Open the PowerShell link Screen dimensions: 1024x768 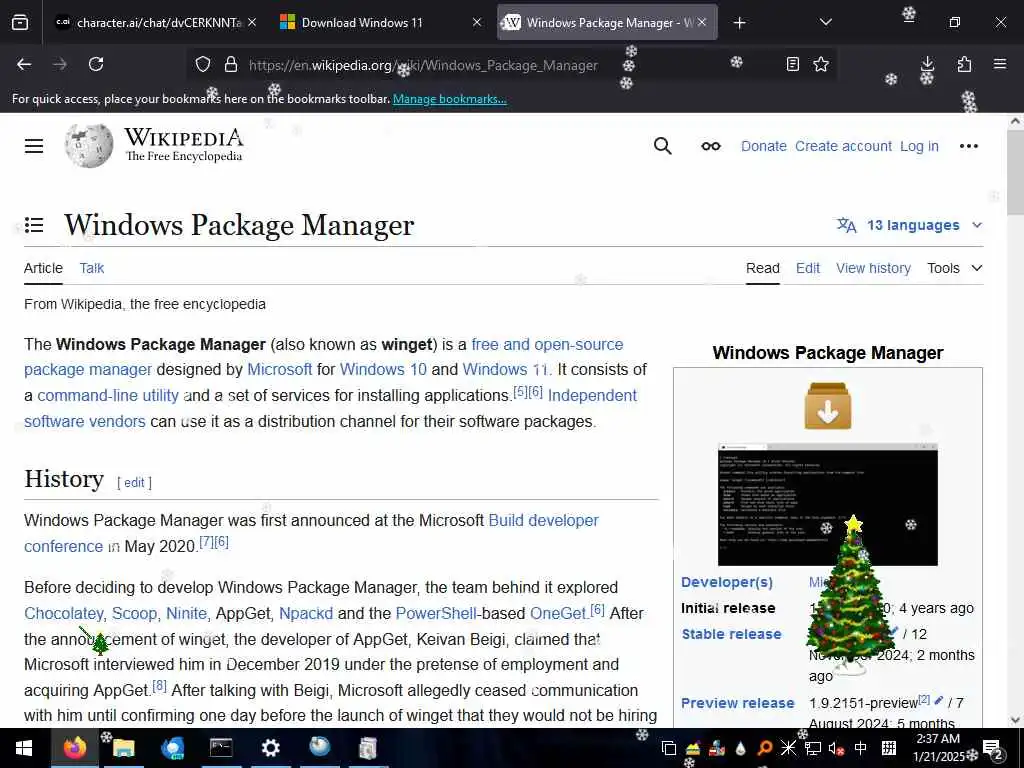tap(436, 614)
